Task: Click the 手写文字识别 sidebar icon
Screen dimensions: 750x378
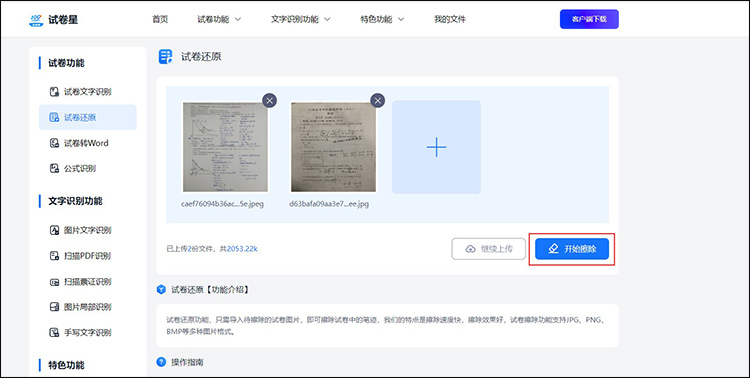Action: 55,333
